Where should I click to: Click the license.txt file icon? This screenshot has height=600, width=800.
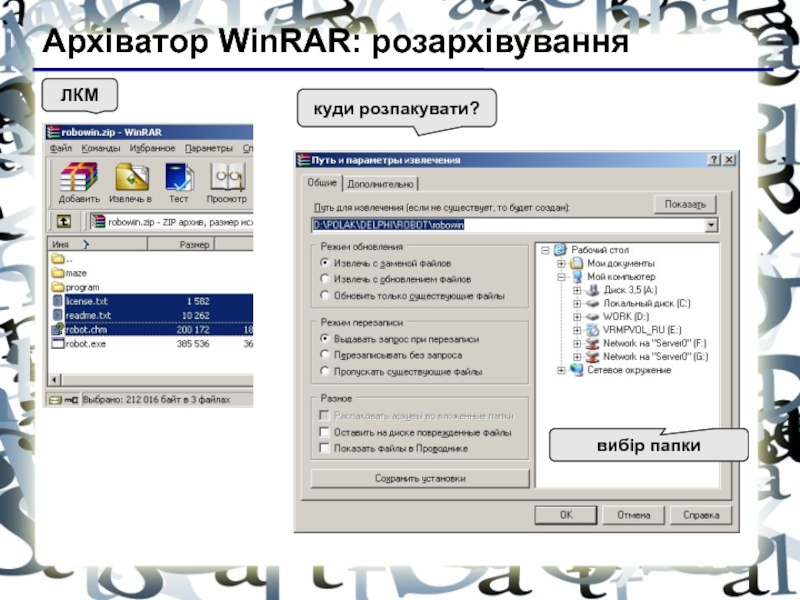(58, 301)
